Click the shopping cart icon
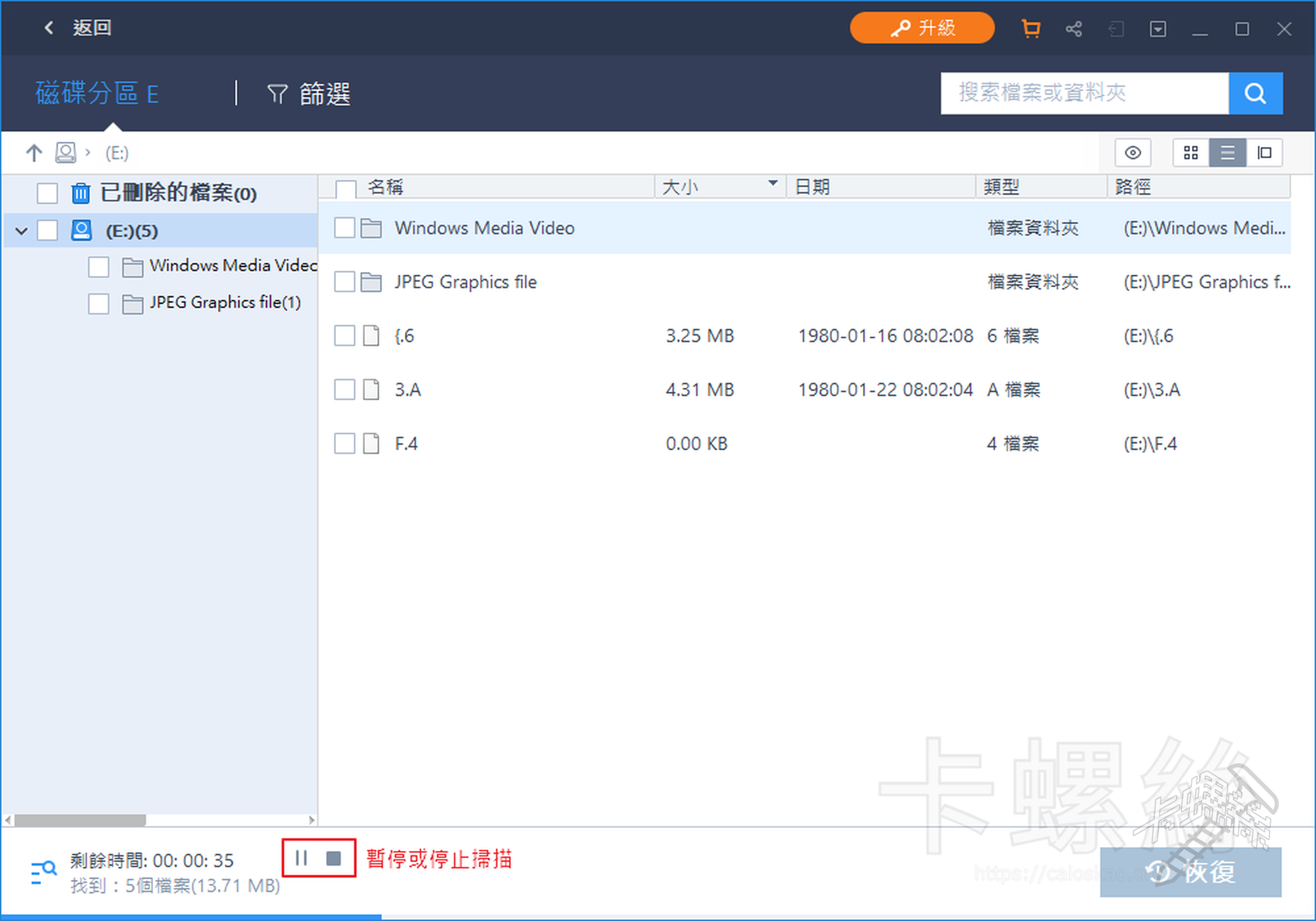The image size is (1316, 921). point(1030,29)
